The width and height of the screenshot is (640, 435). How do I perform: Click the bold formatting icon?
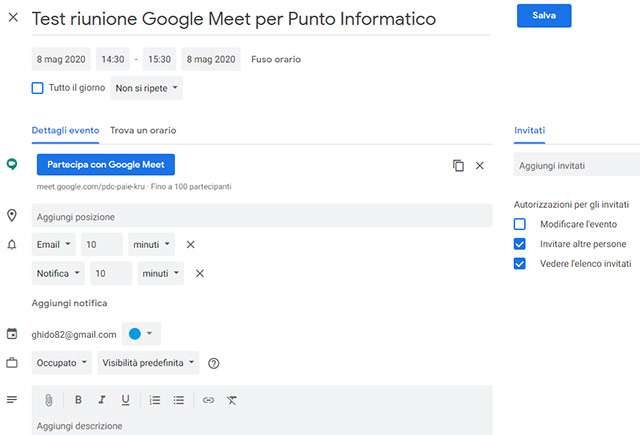coord(78,400)
